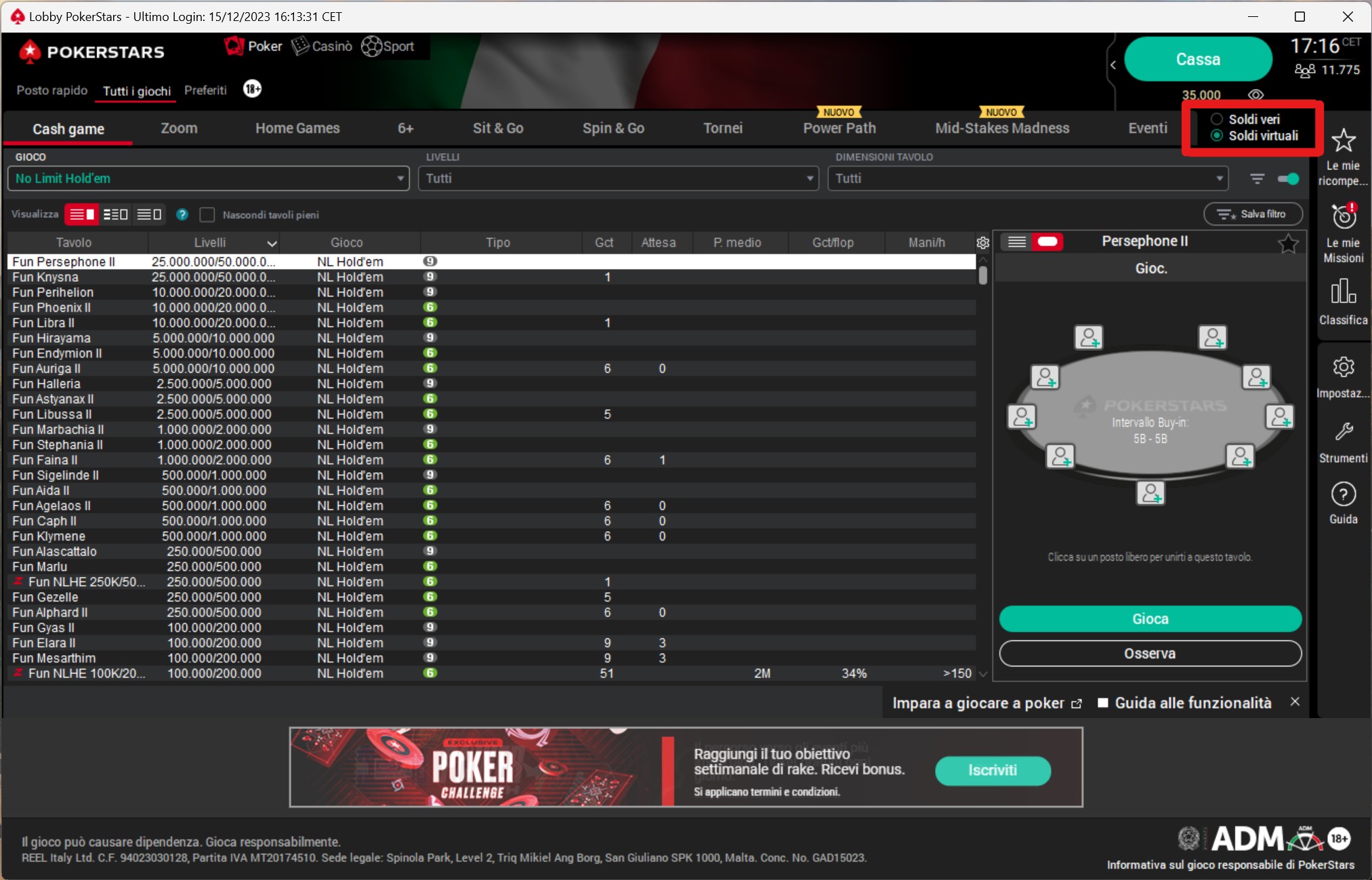Switch to the Sit & Go tab
Viewport: 1372px width, 880px height.
[498, 128]
